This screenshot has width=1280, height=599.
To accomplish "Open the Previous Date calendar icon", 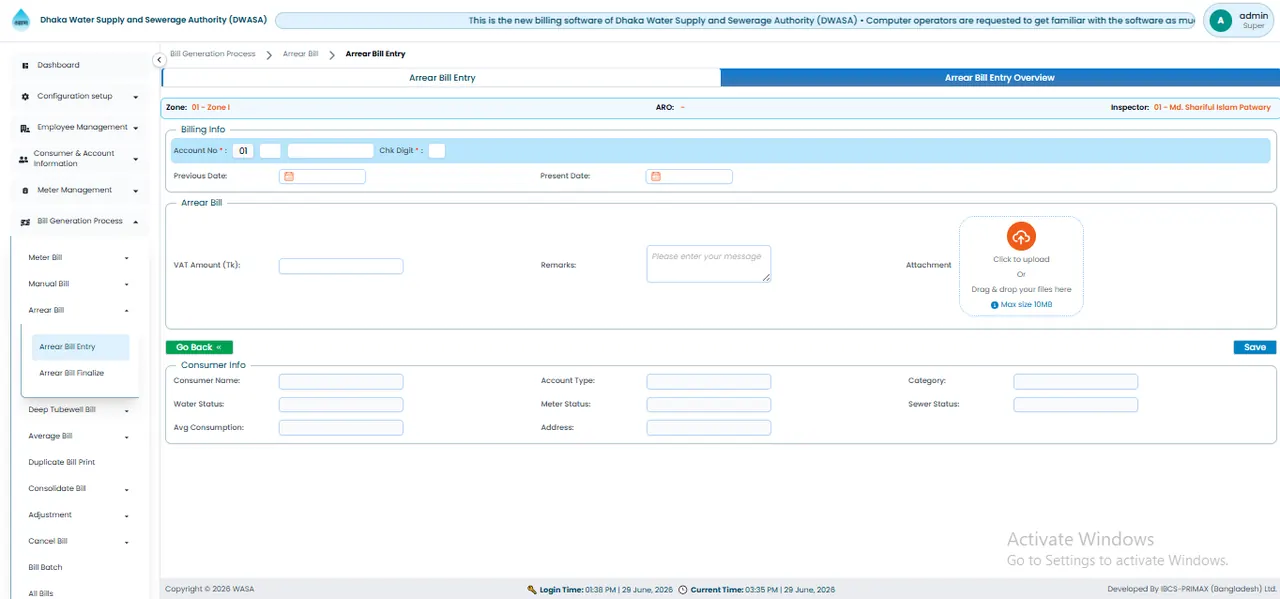I will tap(289, 176).
